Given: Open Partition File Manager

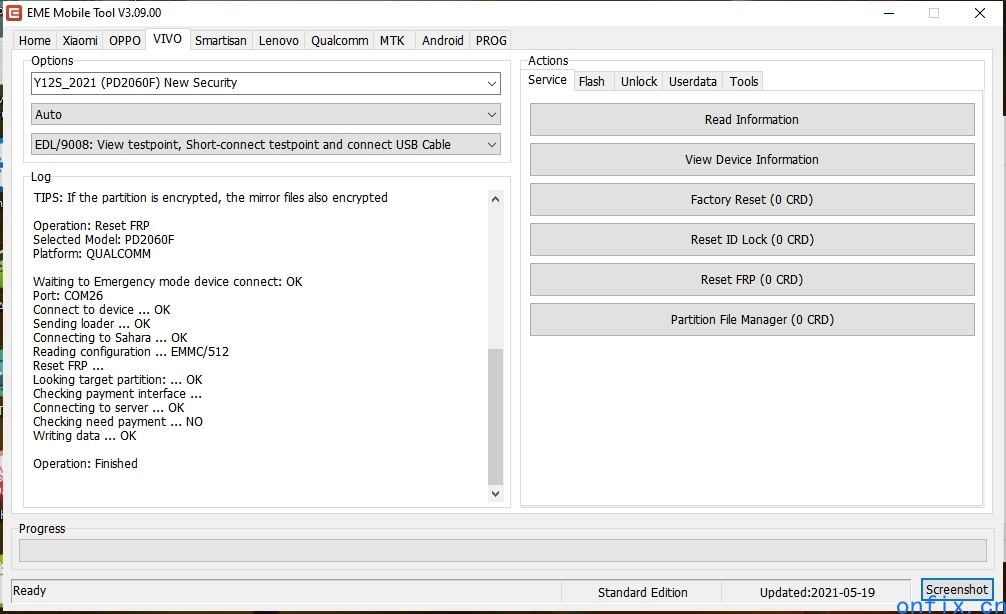Looking at the screenshot, I should [x=751, y=319].
